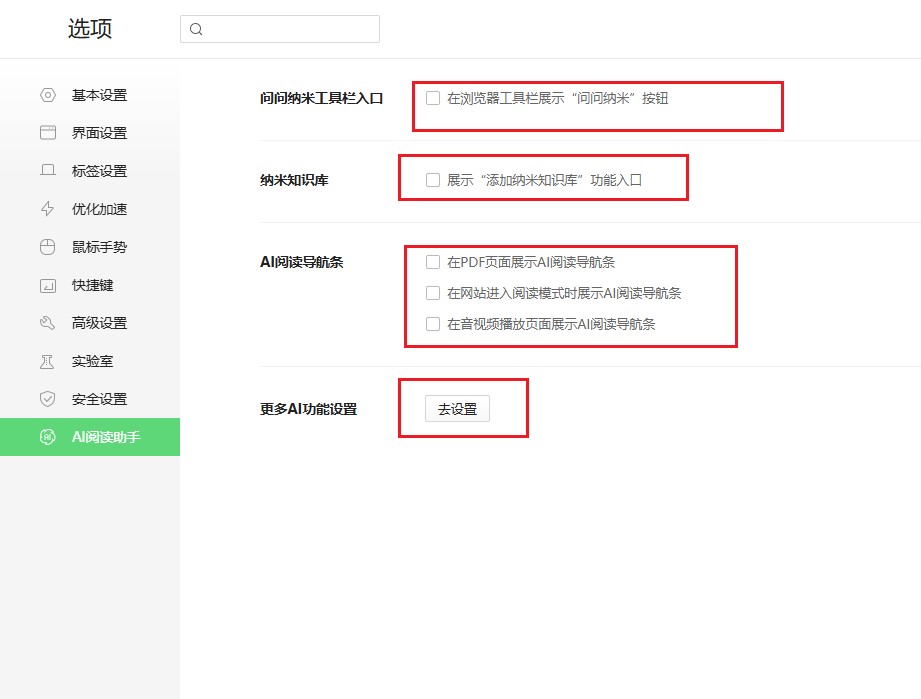Click the magnifier icon in the search box

coord(196,29)
